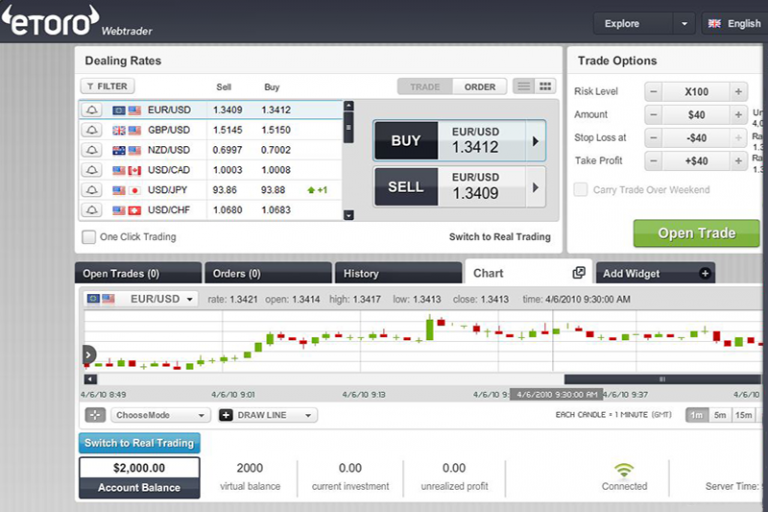768x512 pixels.
Task: Open the Explore dropdown
Action: pos(644,24)
